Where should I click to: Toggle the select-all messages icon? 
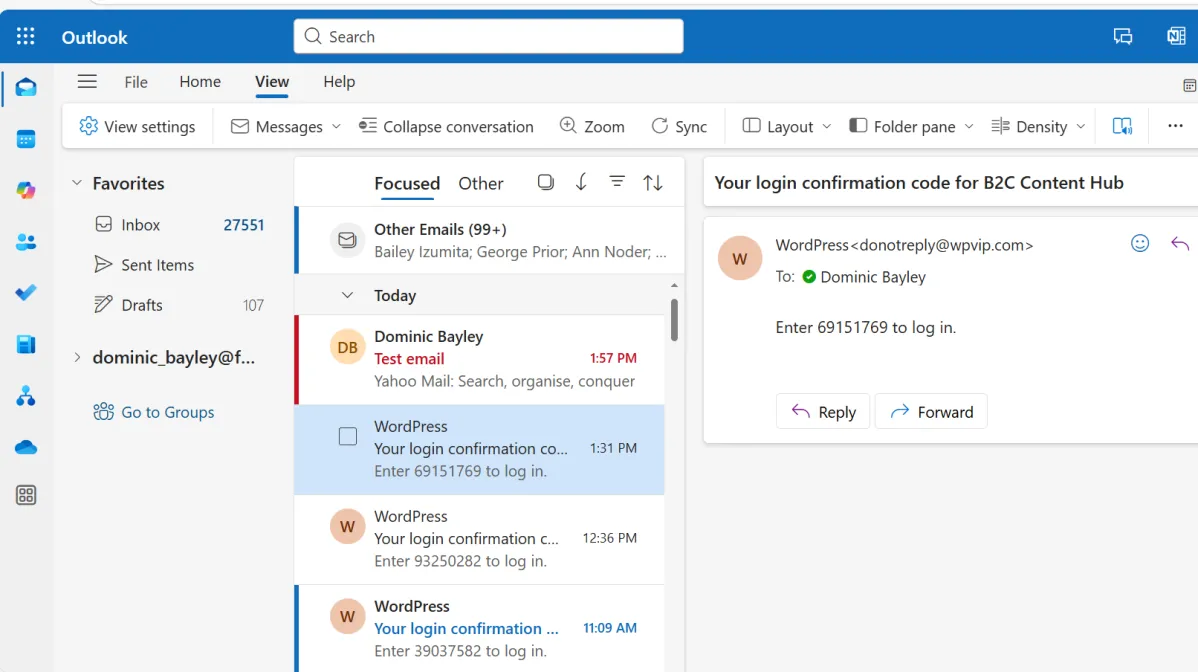click(x=545, y=182)
